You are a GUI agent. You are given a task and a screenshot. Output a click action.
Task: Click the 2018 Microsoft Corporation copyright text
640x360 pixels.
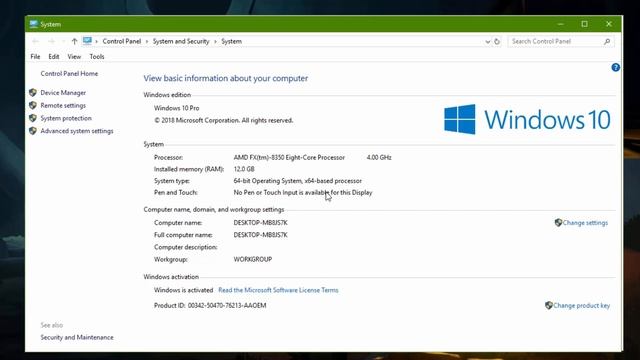coord(224,120)
